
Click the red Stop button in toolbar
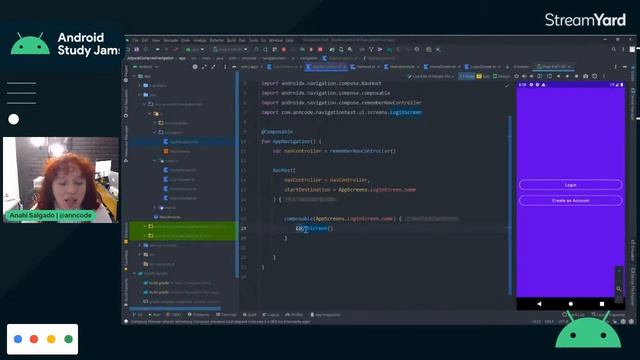tap(320, 49)
